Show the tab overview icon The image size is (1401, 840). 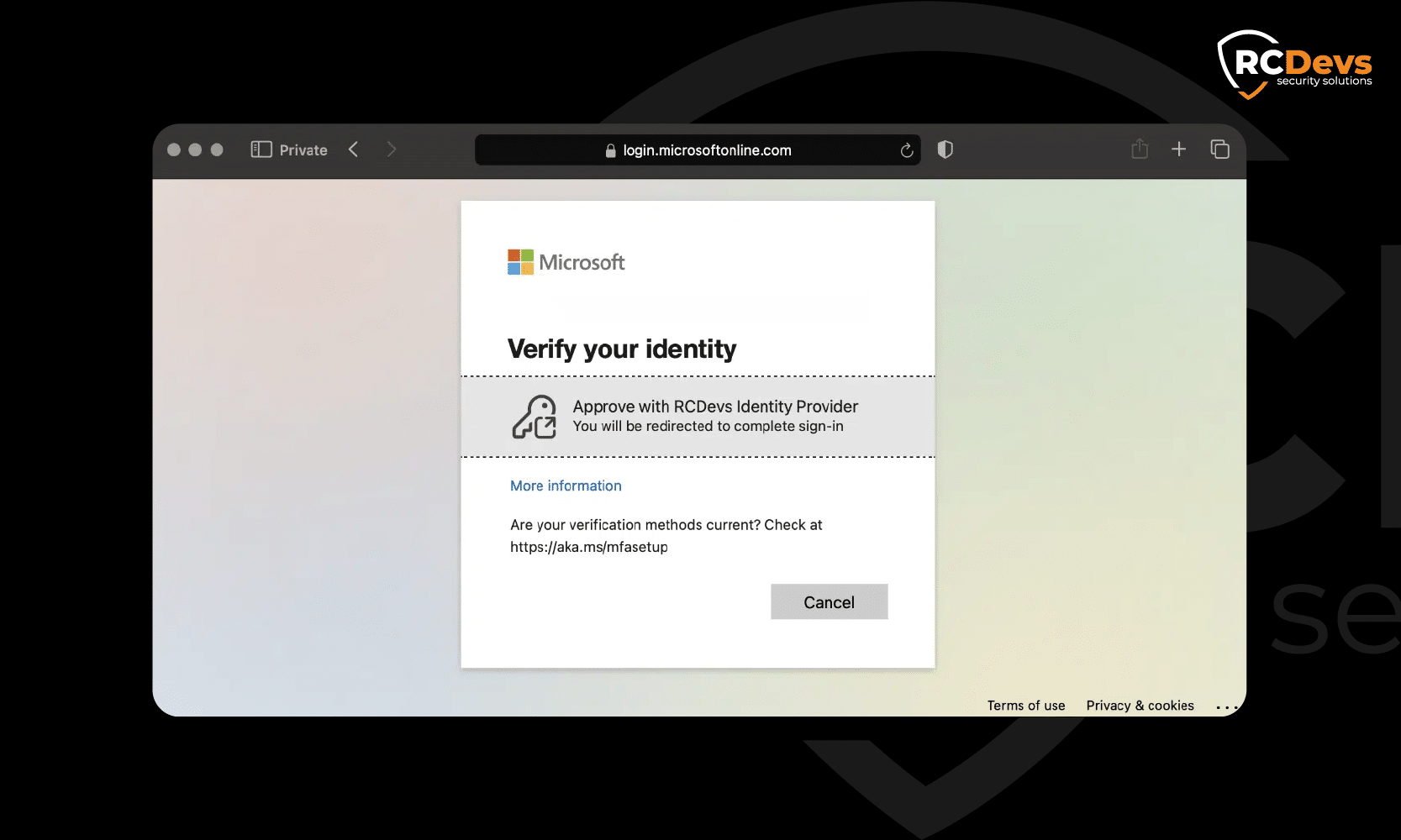[1219, 150]
